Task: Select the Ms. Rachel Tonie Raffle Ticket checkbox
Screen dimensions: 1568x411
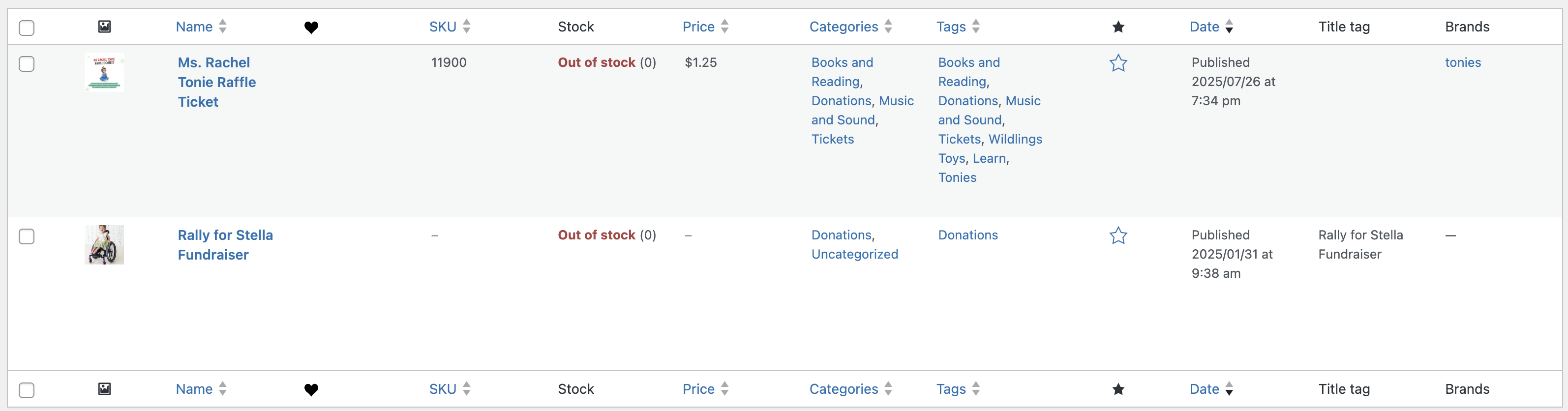Action: 27,64
